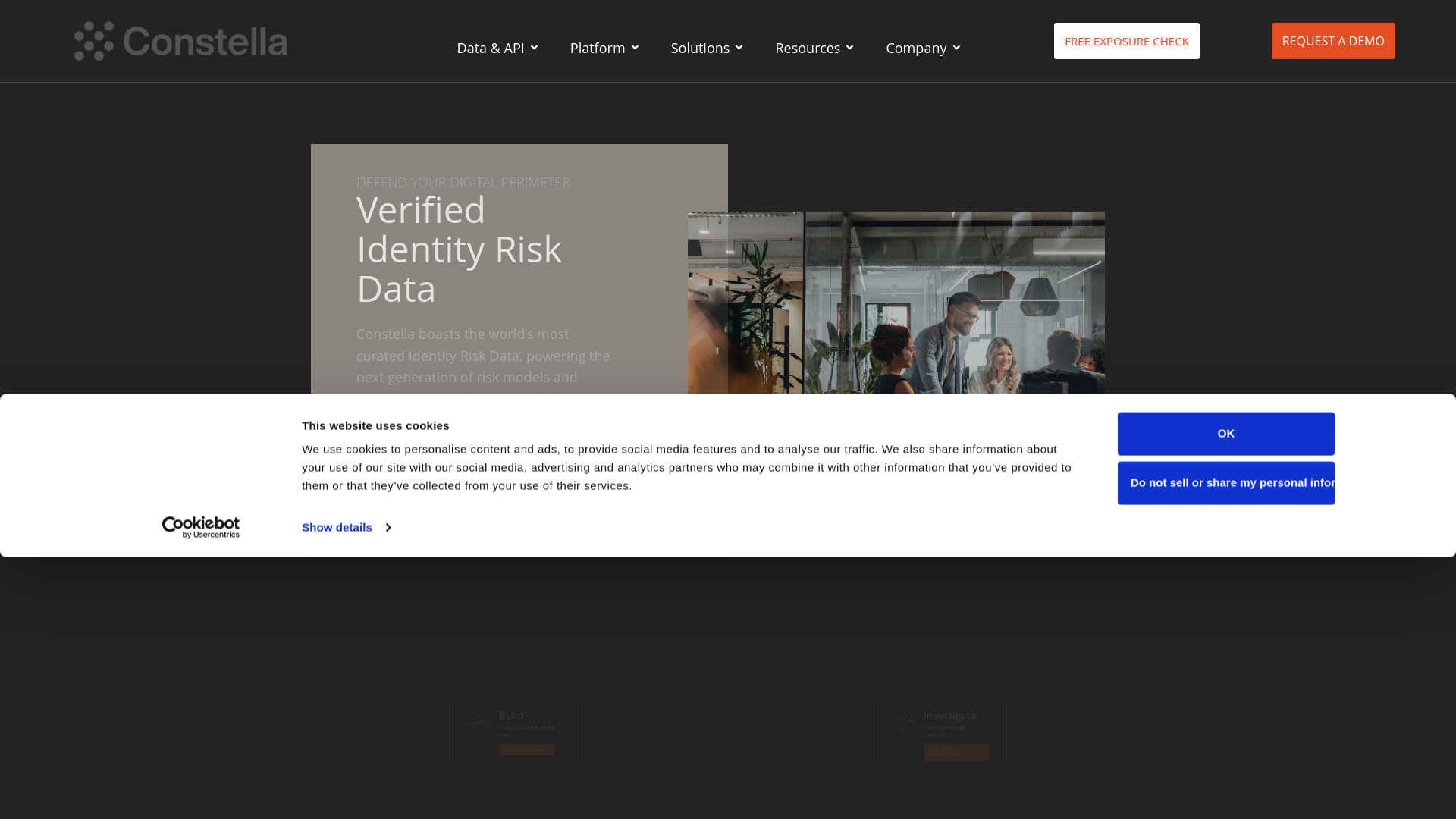Open the Company menu
The height and width of the screenshot is (819, 1456).
pos(923,48)
